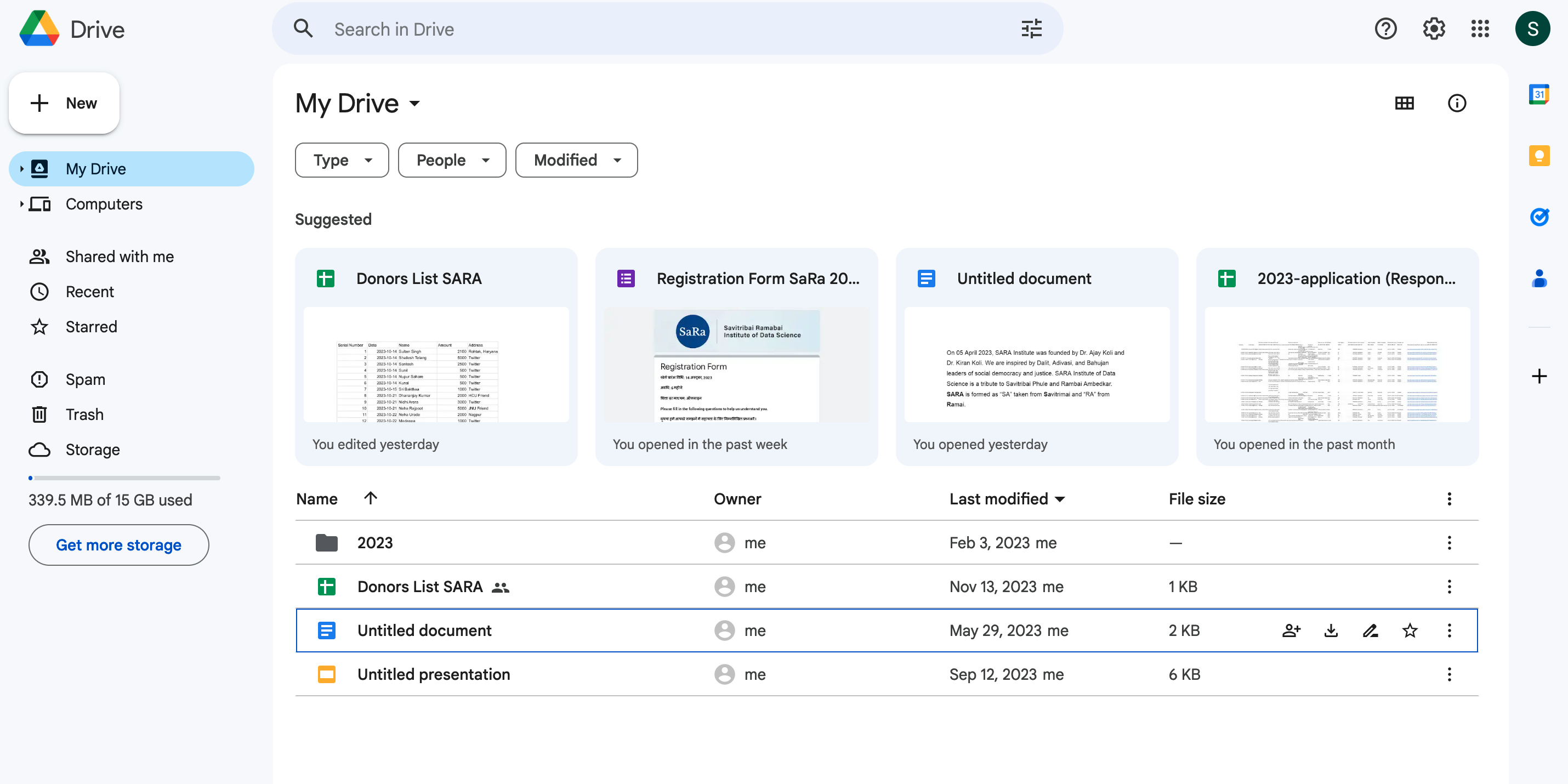Open advanced search options icon

tap(1031, 29)
